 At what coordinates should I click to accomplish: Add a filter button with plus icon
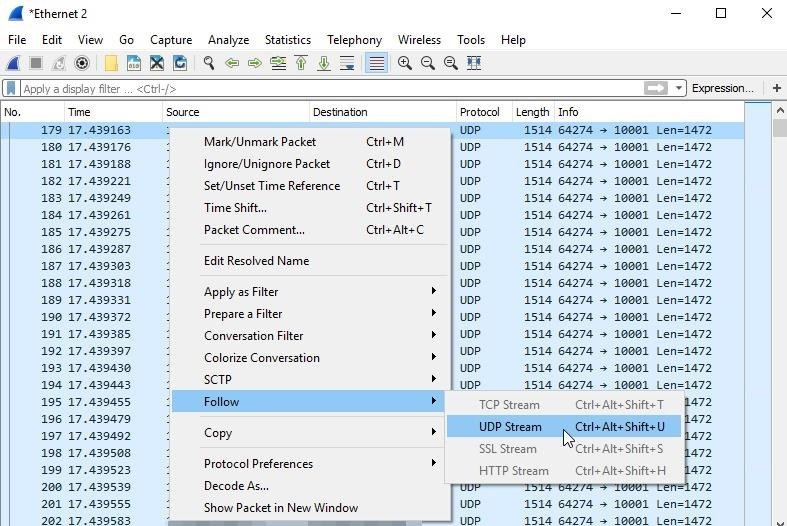click(x=776, y=88)
